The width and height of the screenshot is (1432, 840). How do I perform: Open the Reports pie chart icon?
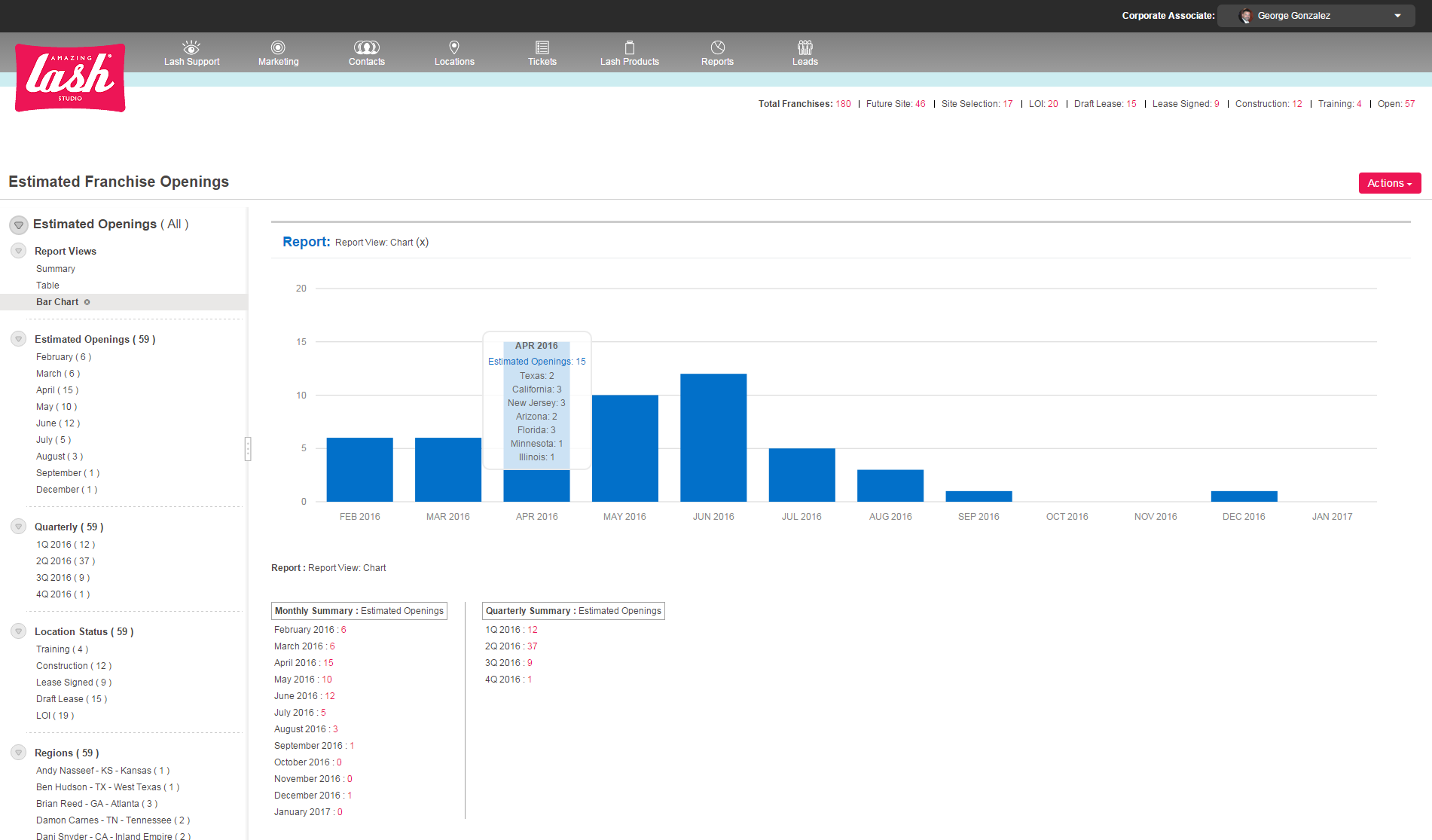(718, 47)
